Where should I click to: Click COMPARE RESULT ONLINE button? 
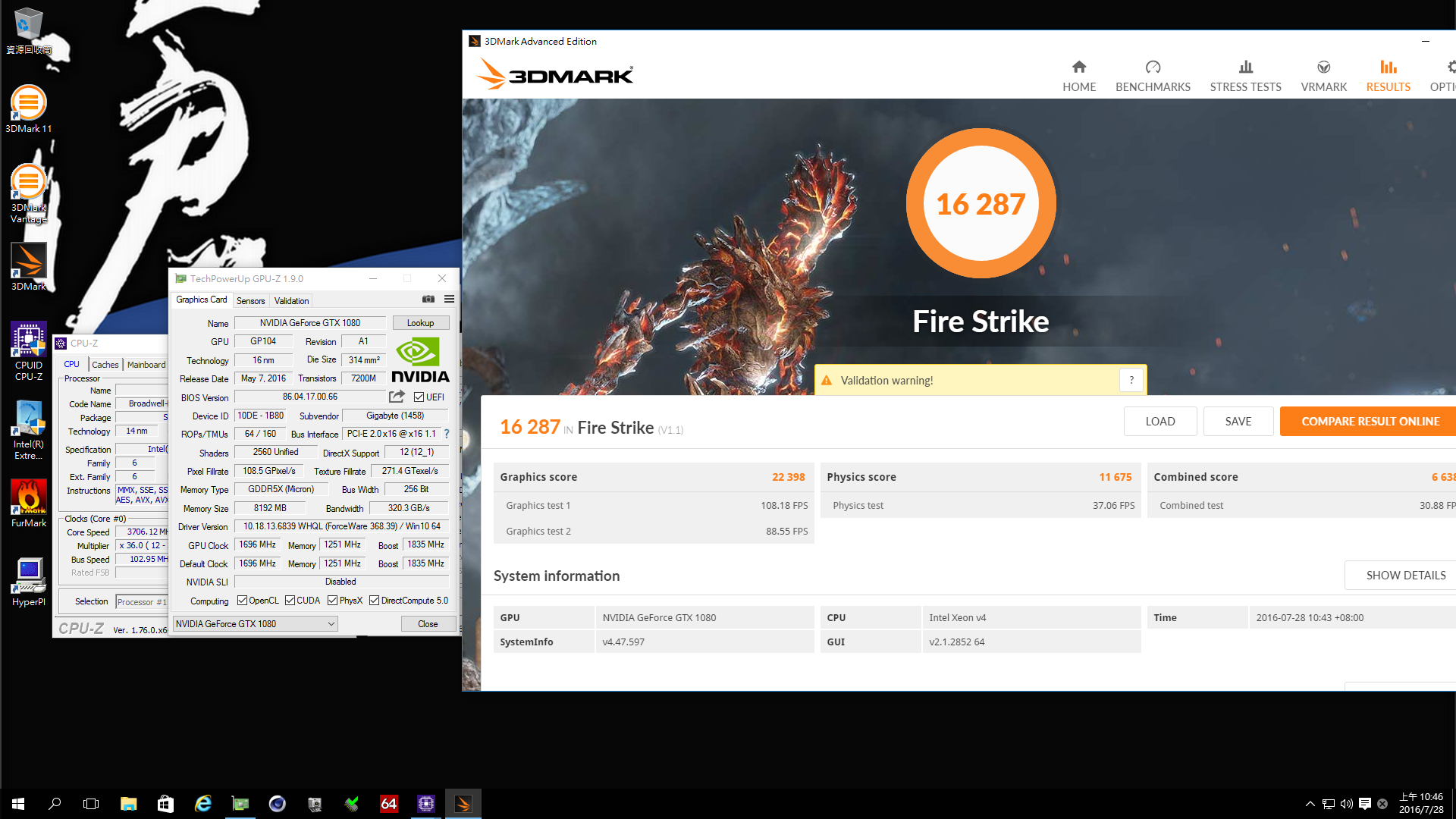pos(1370,422)
